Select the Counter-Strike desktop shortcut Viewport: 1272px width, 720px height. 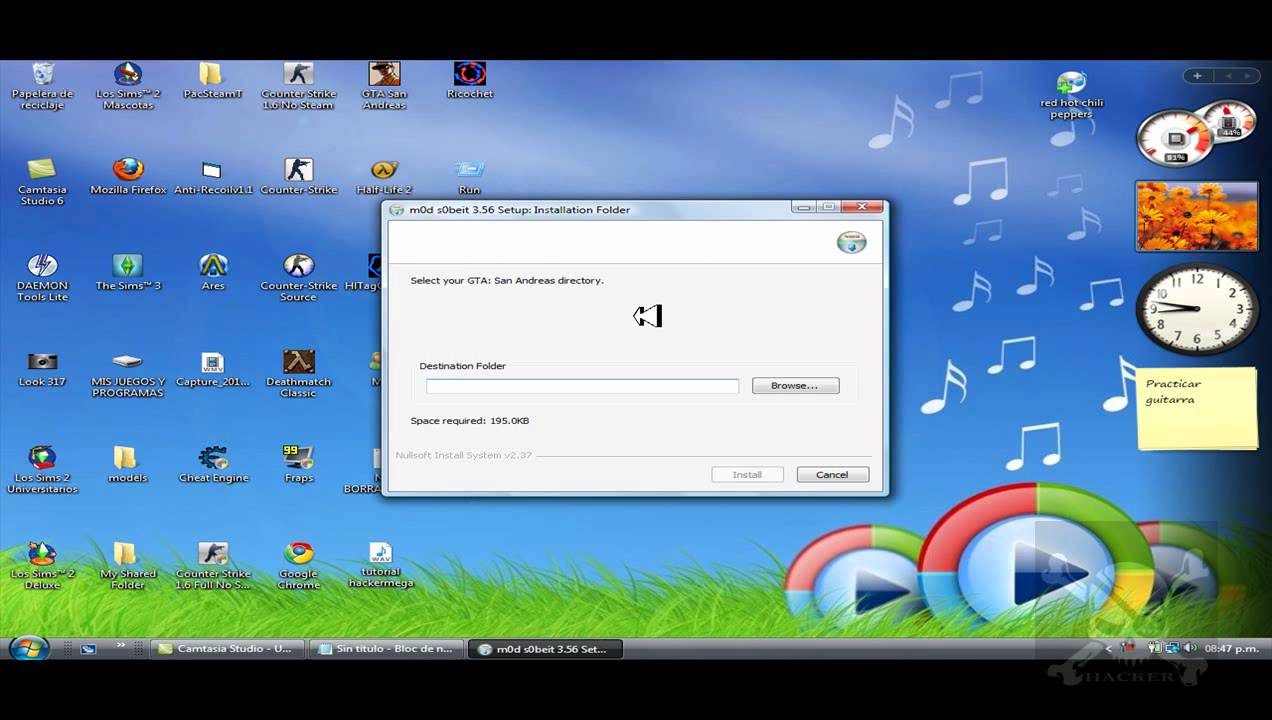click(x=298, y=177)
